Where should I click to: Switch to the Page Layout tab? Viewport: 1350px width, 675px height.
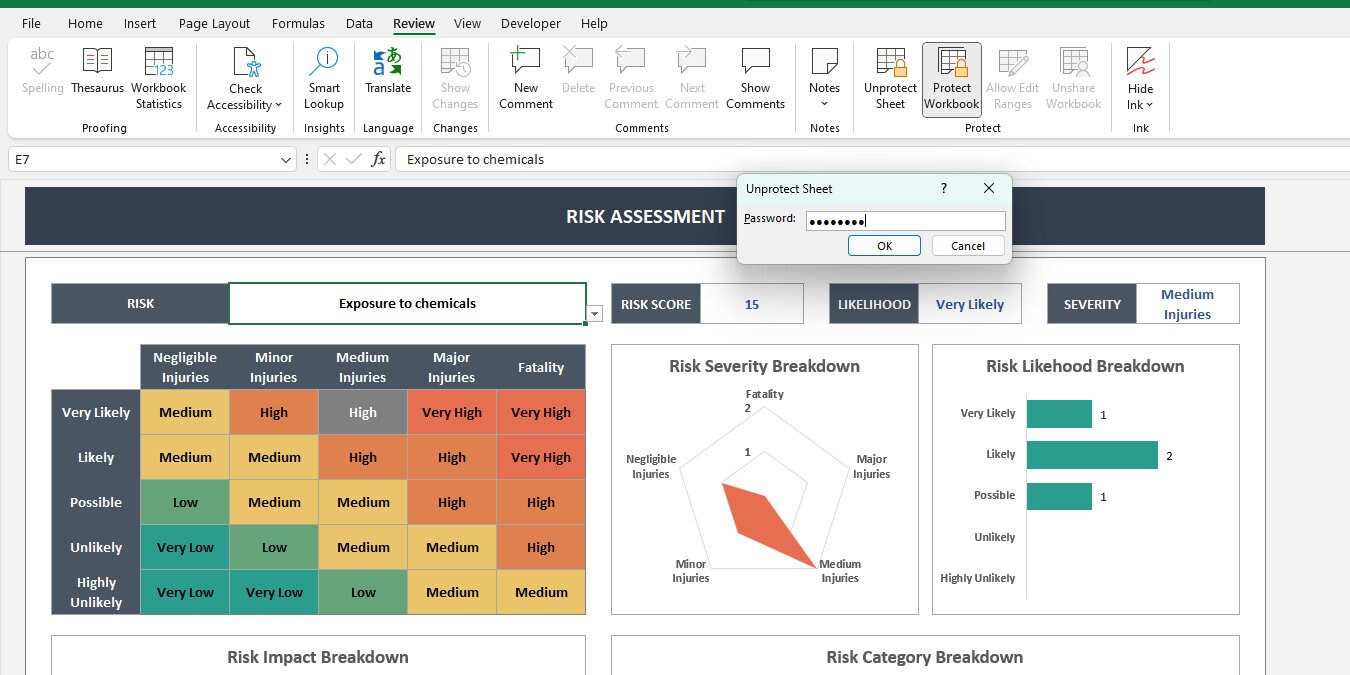coord(215,23)
